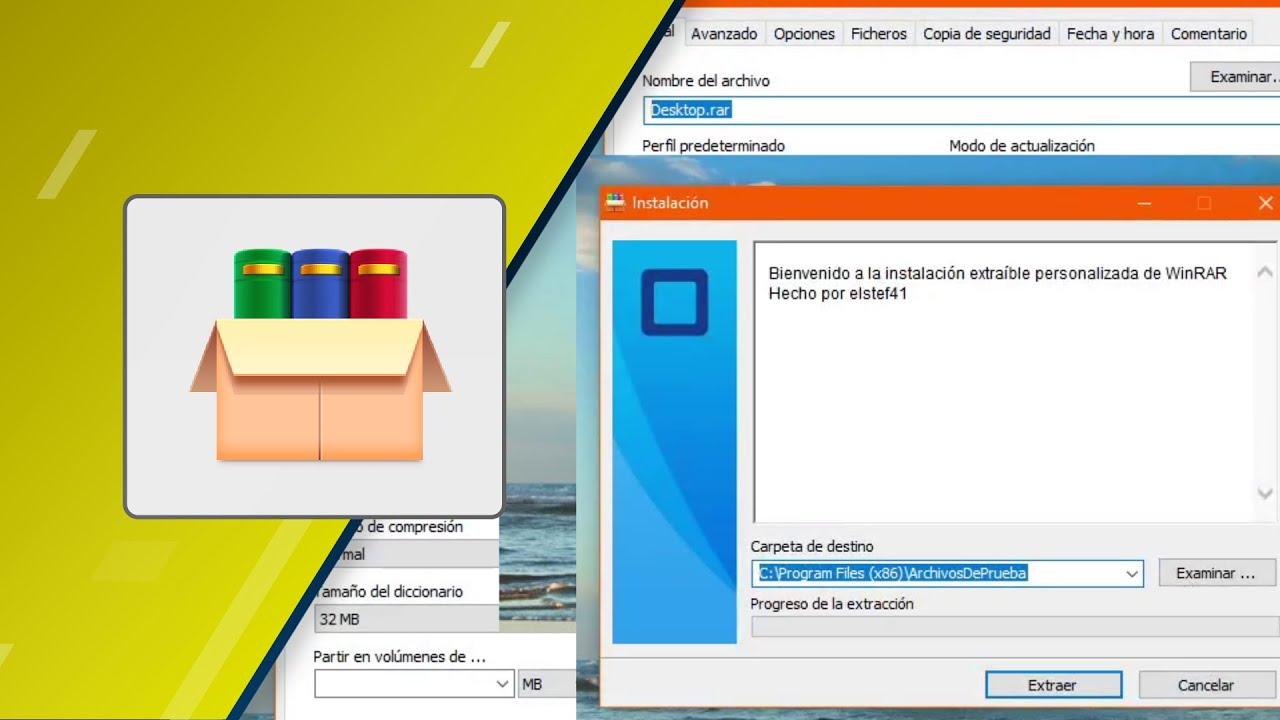Open the Avanzado tab

724,33
